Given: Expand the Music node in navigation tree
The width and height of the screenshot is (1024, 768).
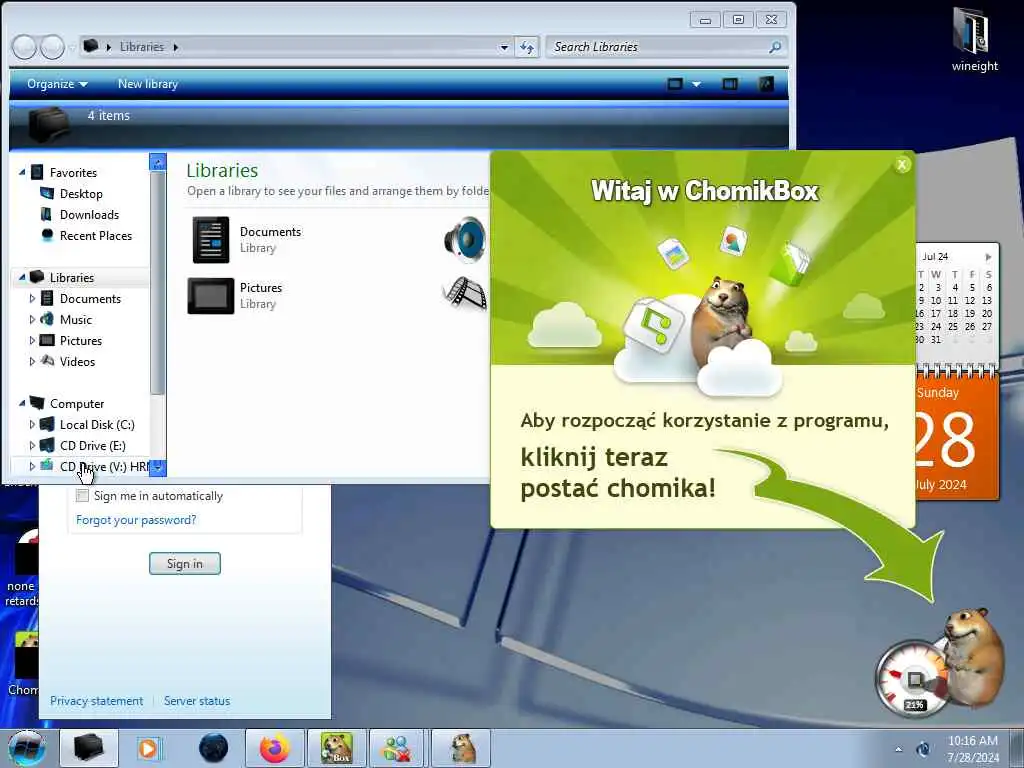Looking at the screenshot, I should pyautogui.click(x=32, y=319).
